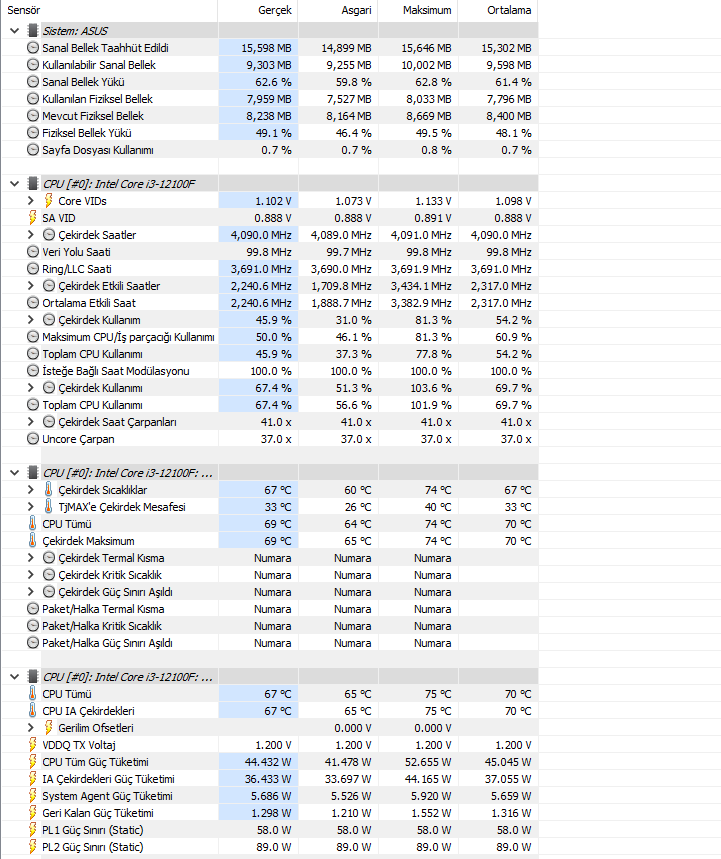Click the clock icon next to Ortalama Etkili Saat
Image resolution: width=721 pixels, height=859 pixels.
pos(33,302)
